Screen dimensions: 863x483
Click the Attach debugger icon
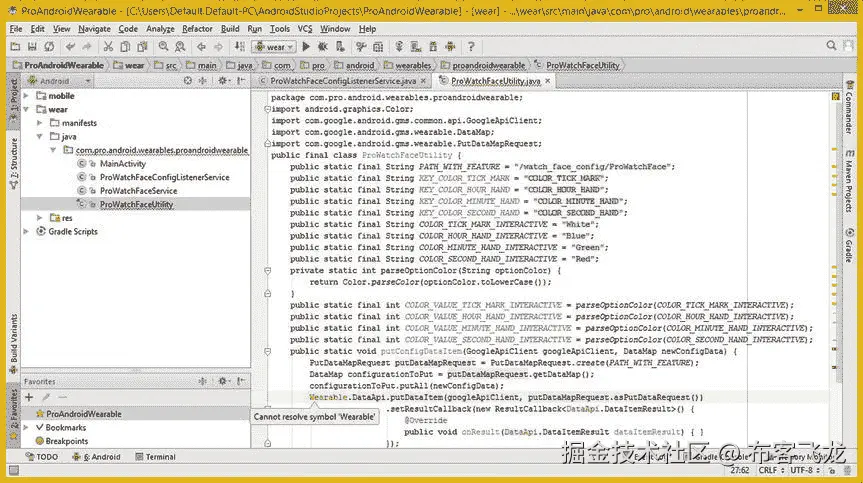(x=340, y=47)
